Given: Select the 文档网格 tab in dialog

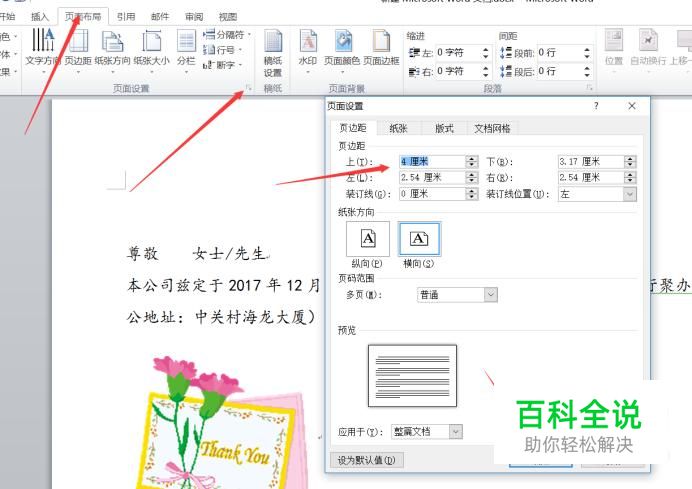Looking at the screenshot, I should (x=492, y=128).
